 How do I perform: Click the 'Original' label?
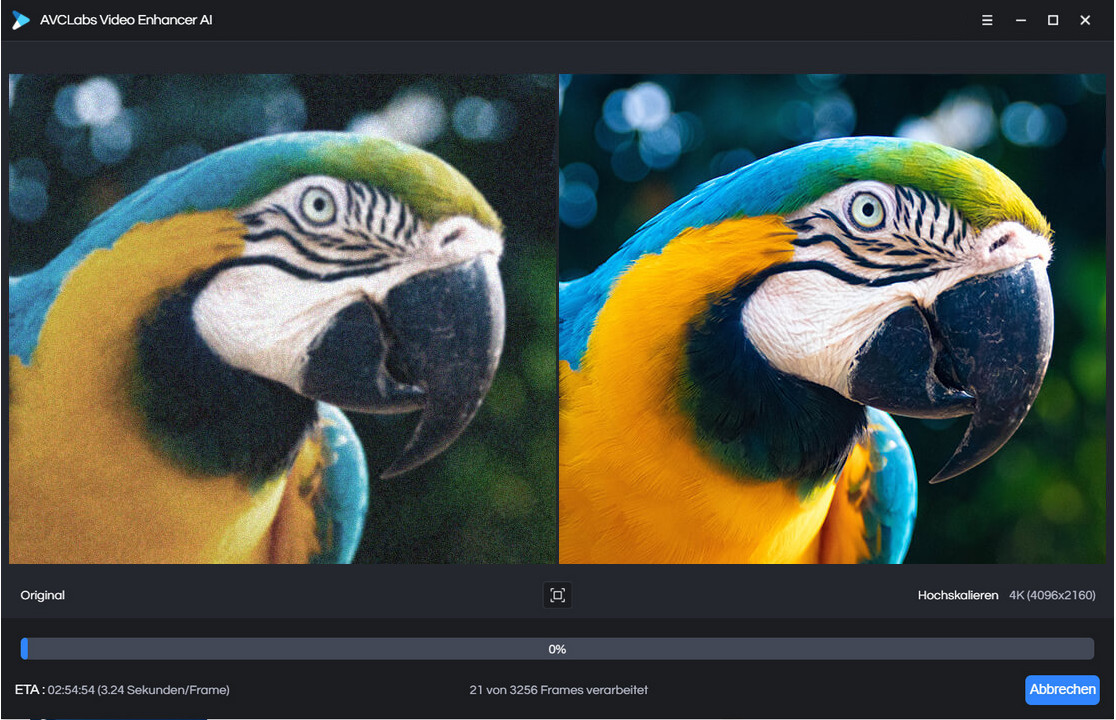click(43, 595)
